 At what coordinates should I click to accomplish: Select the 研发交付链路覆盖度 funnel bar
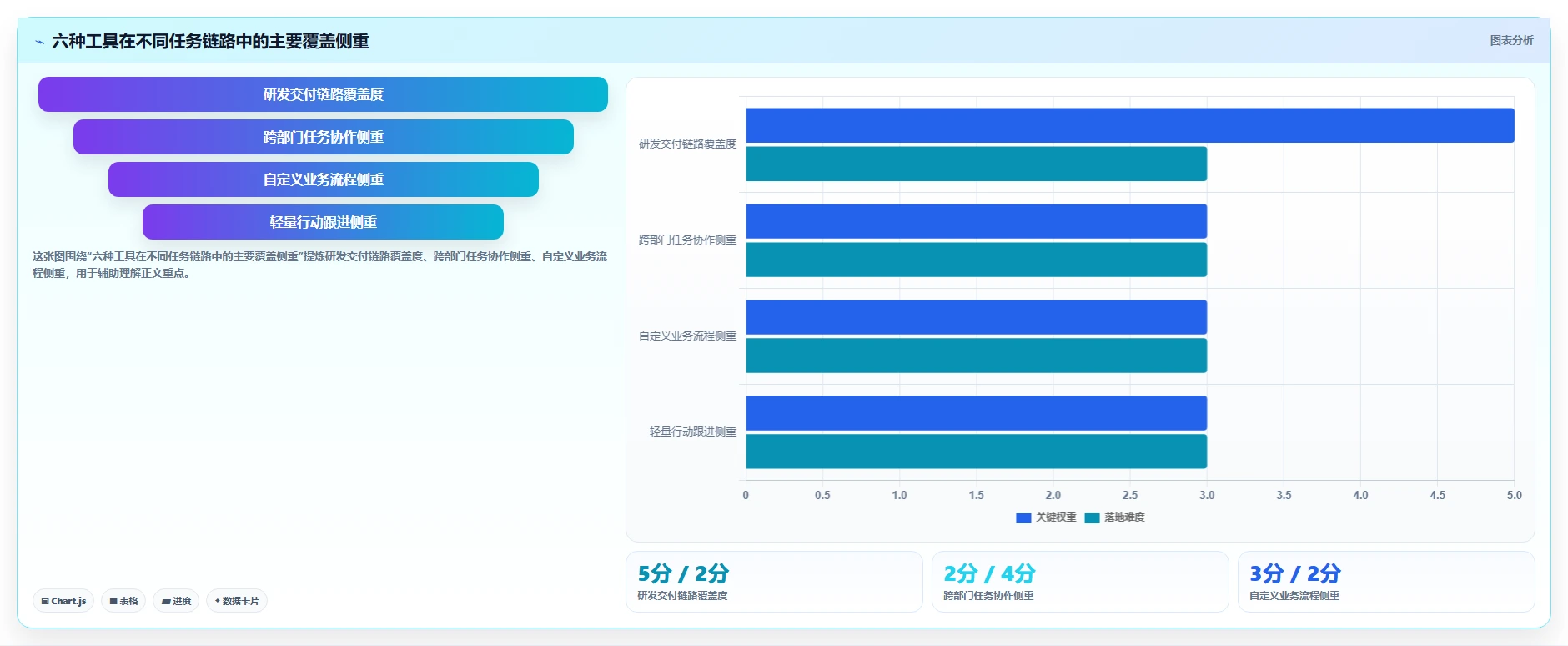point(323,94)
